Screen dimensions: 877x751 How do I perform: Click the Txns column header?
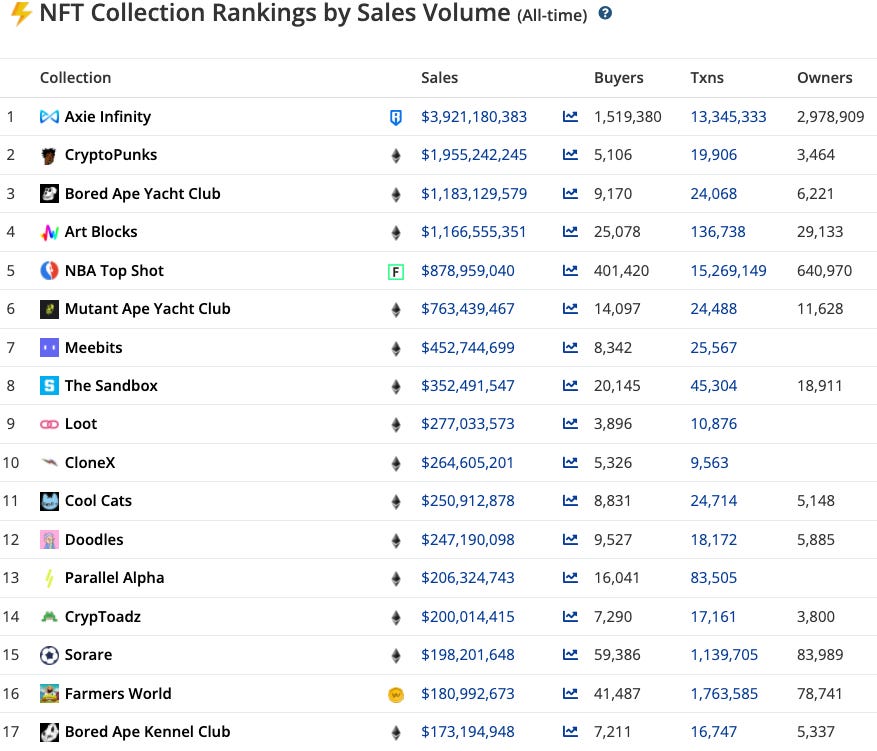pos(707,78)
